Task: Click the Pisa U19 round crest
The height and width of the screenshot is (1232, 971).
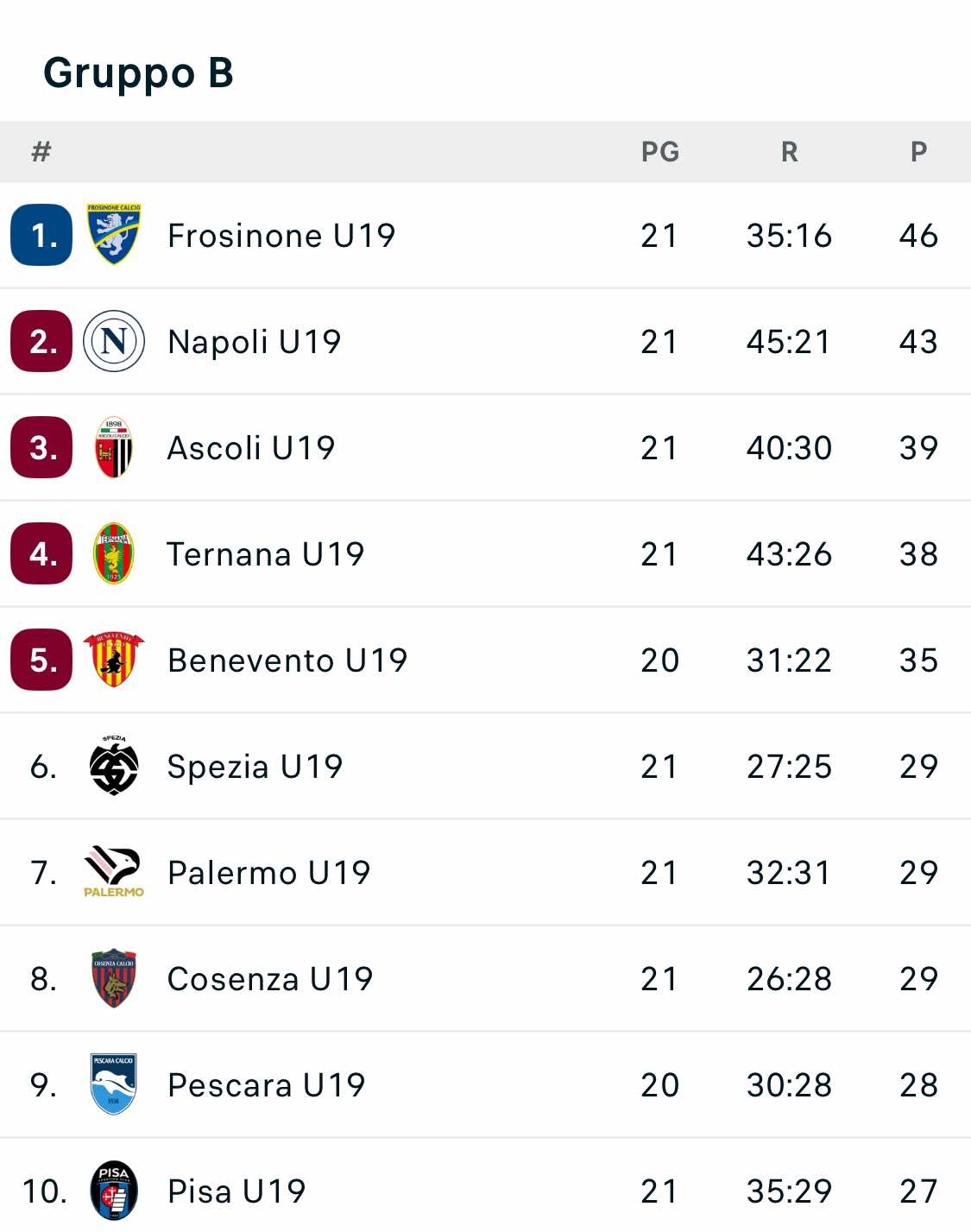Action: (x=113, y=1191)
